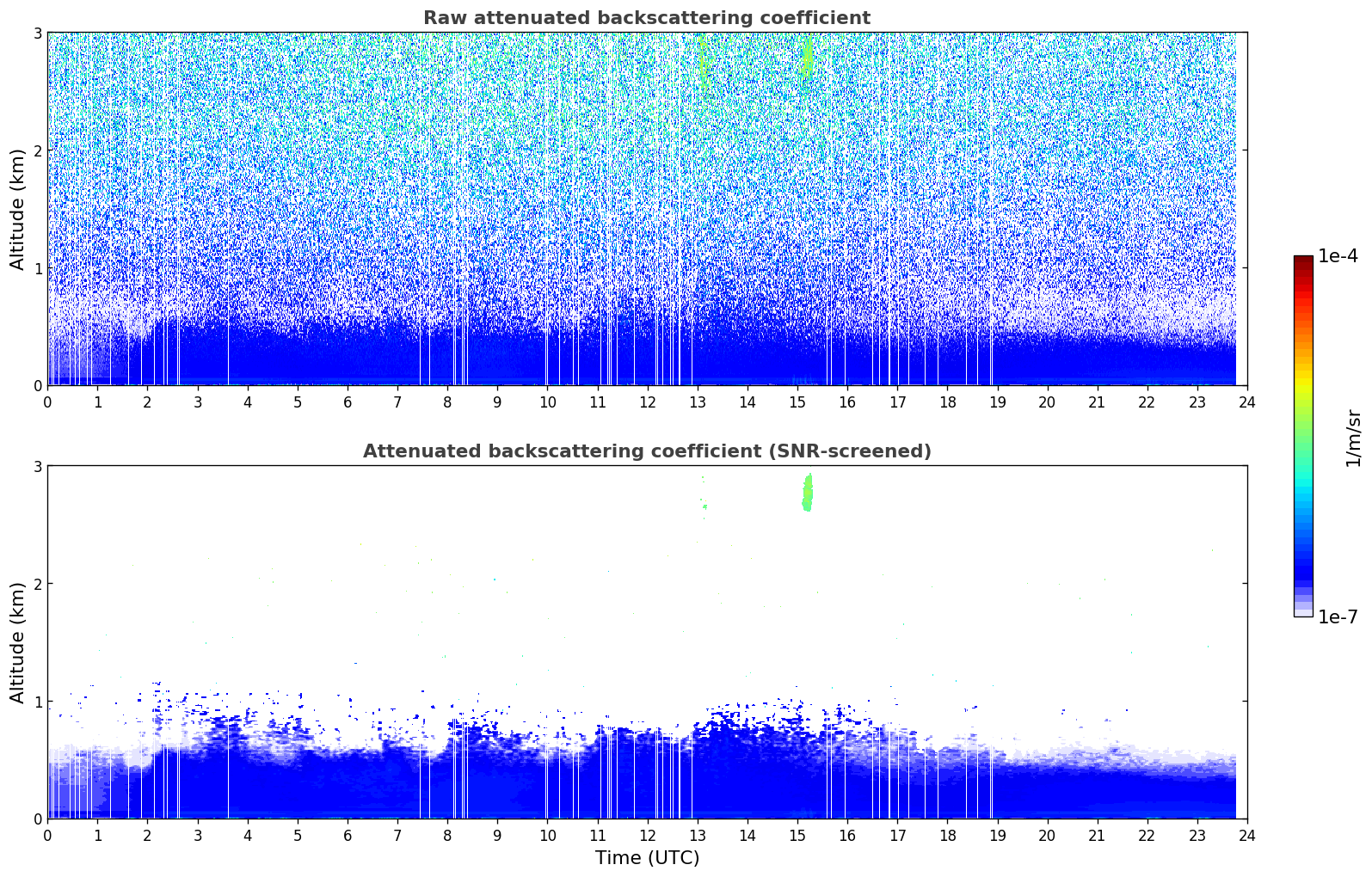Click hour 18 tick on lower plot's axis
Viewport: 1372px width, 877px height.
(x=947, y=835)
